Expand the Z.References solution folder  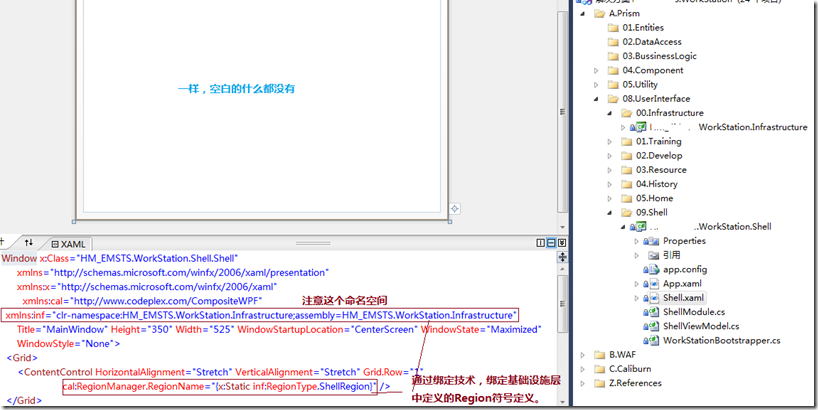[583, 383]
